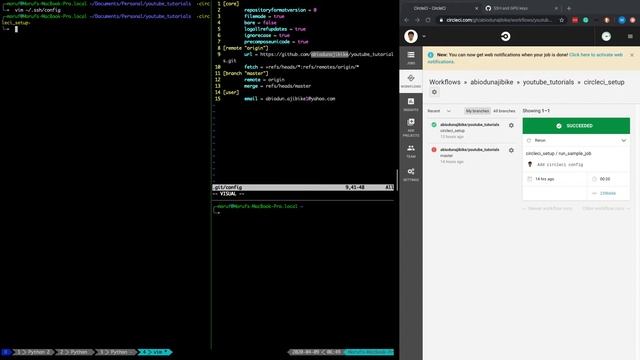Select tmux window 4 vim tab
This screenshot has width=640, height=360.
click(155, 352)
